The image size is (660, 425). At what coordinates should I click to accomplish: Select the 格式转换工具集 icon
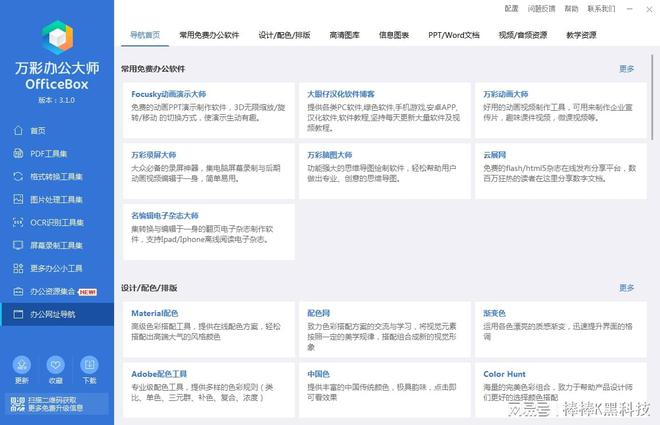(18, 176)
